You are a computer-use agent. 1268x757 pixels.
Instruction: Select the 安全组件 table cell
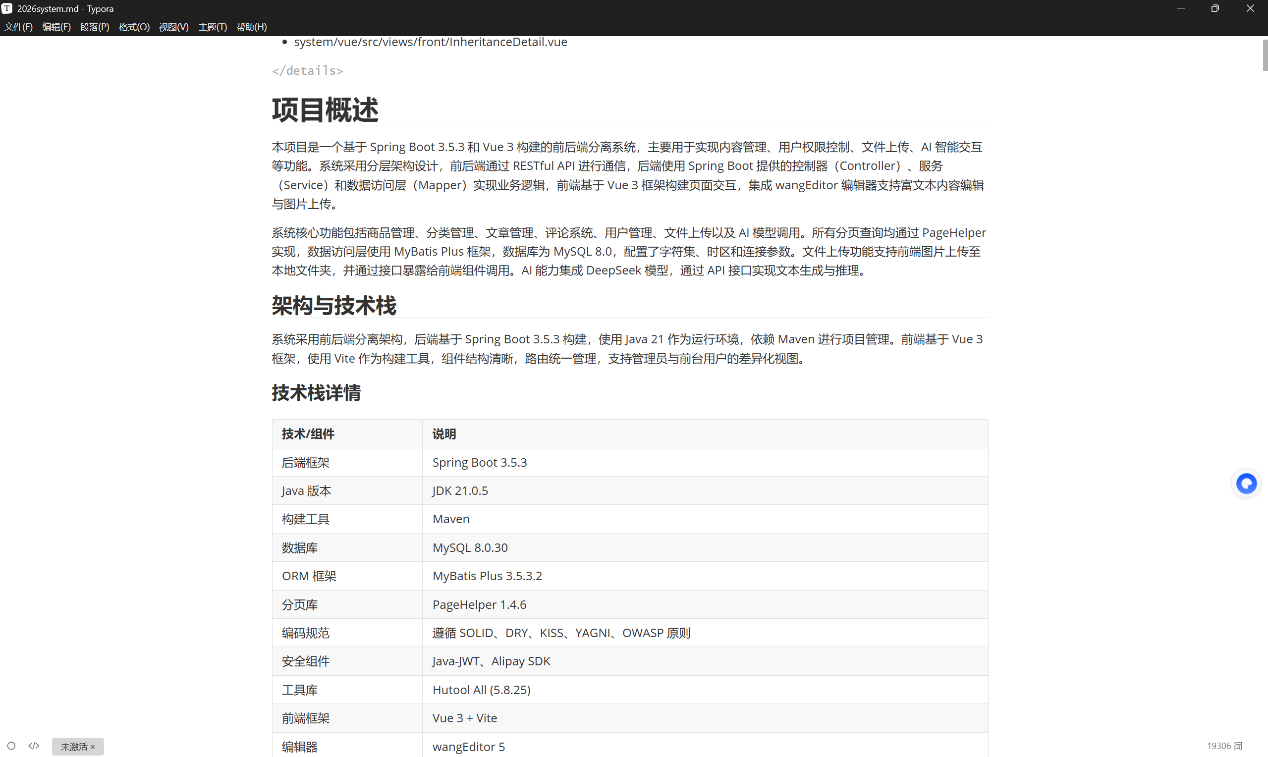tap(347, 661)
